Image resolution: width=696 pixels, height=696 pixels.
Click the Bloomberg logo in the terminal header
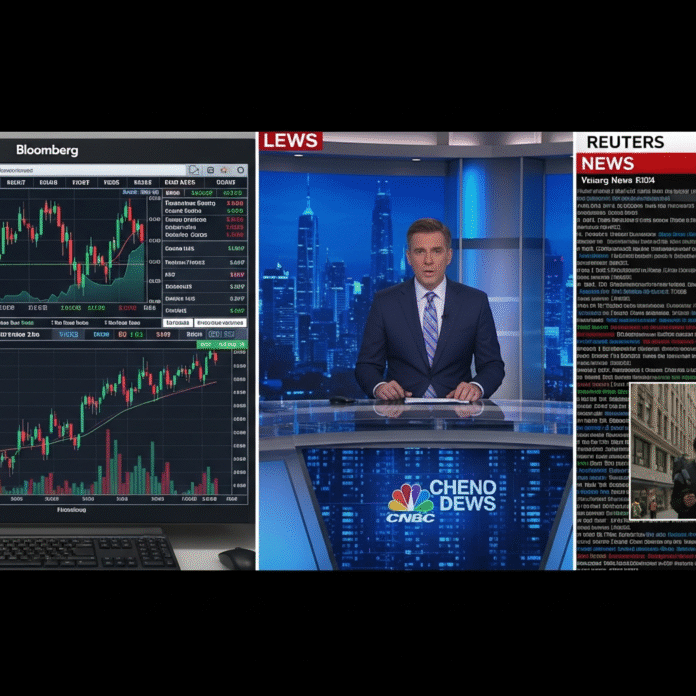[x=47, y=150]
